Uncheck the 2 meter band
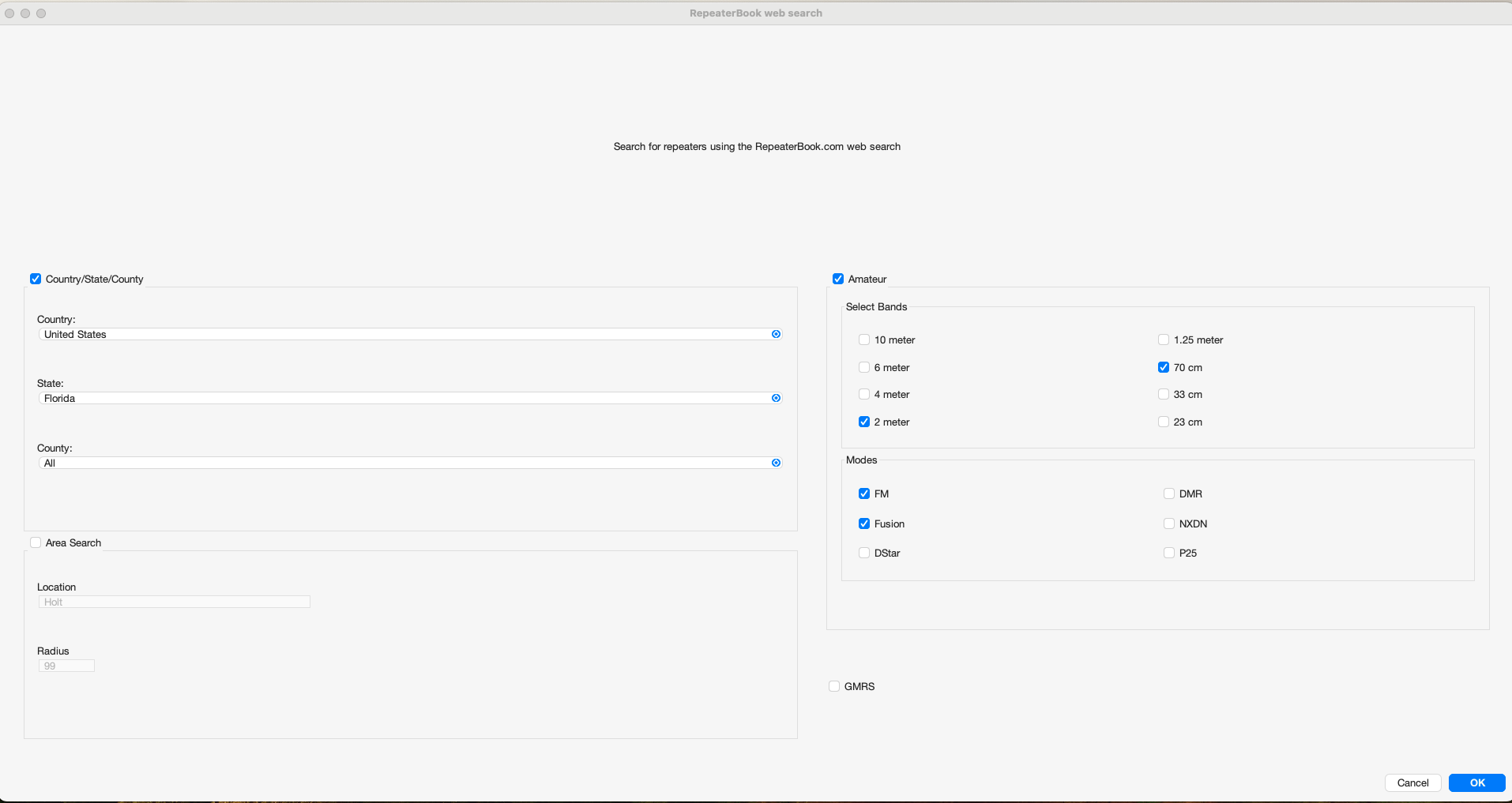1512x803 pixels. coord(864,422)
